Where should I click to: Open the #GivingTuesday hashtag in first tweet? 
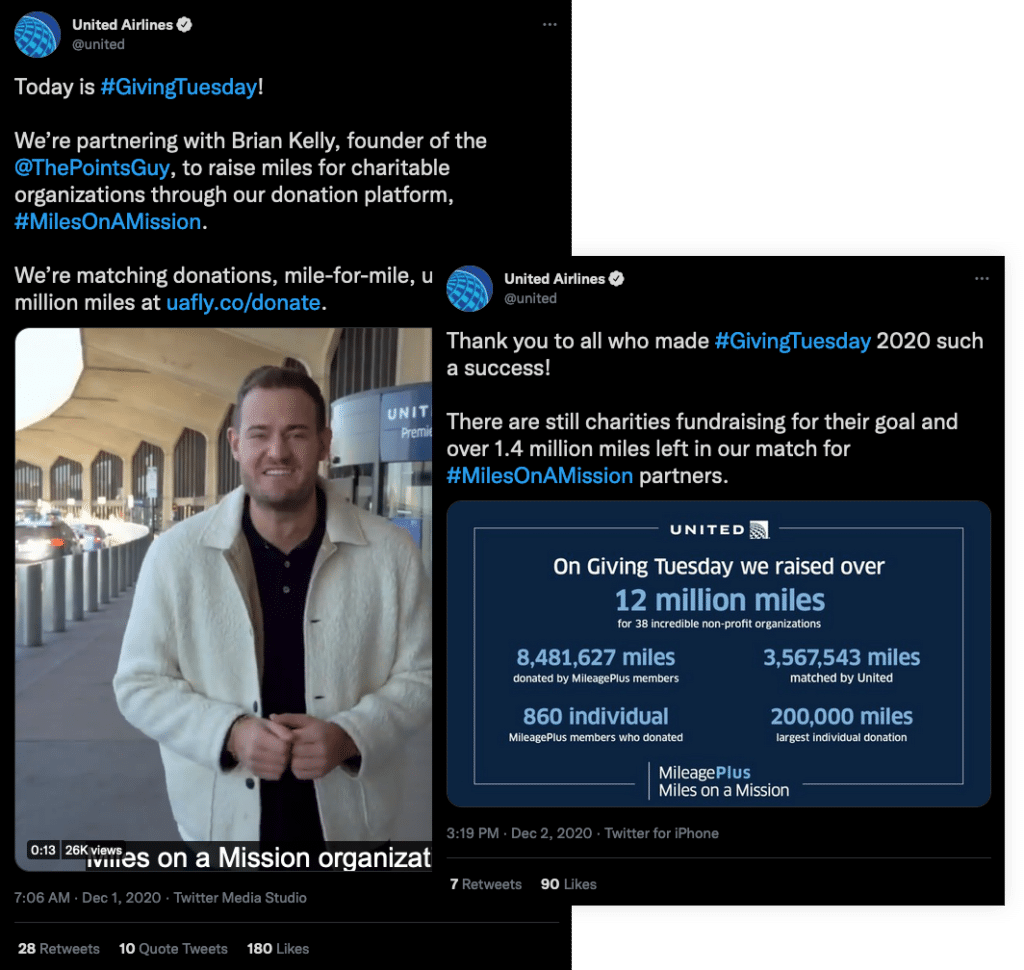coord(179,87)
